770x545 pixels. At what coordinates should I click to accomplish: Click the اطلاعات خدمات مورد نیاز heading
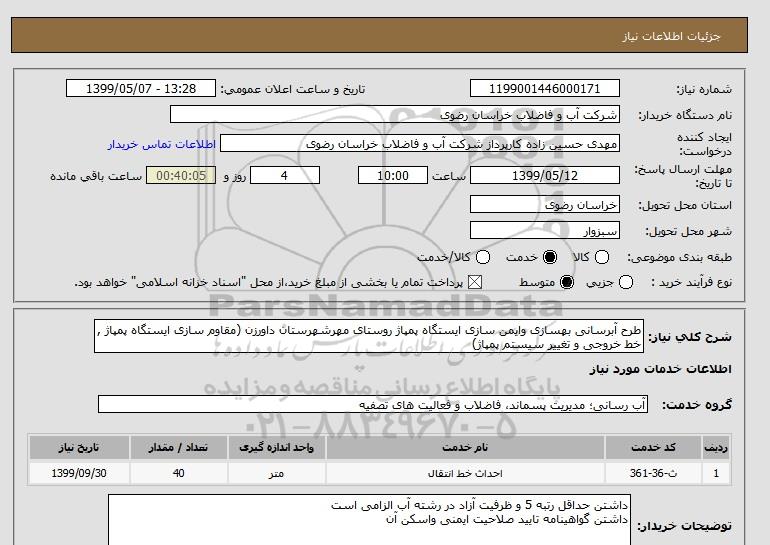click(660, 369)
